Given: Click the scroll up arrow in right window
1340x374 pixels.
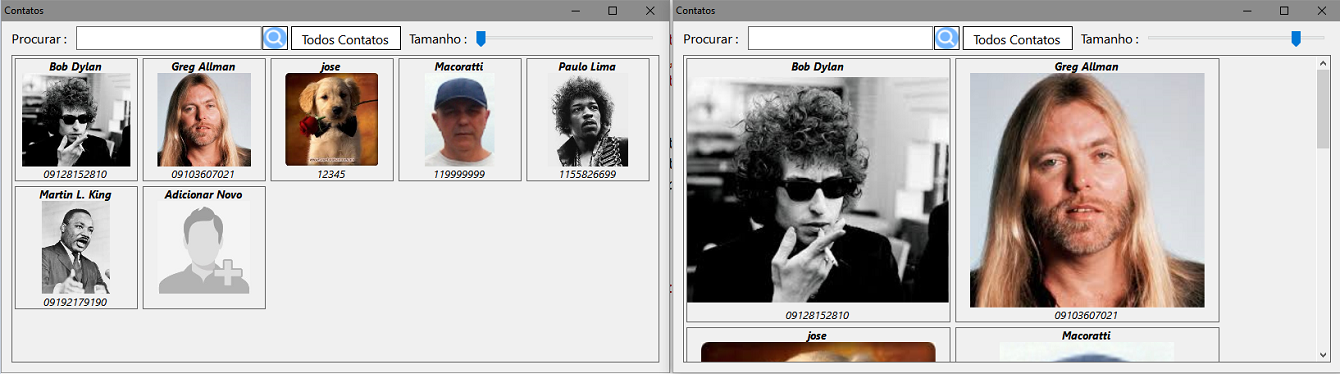Looking at the screenshot, I should [x=1323, y=64].
